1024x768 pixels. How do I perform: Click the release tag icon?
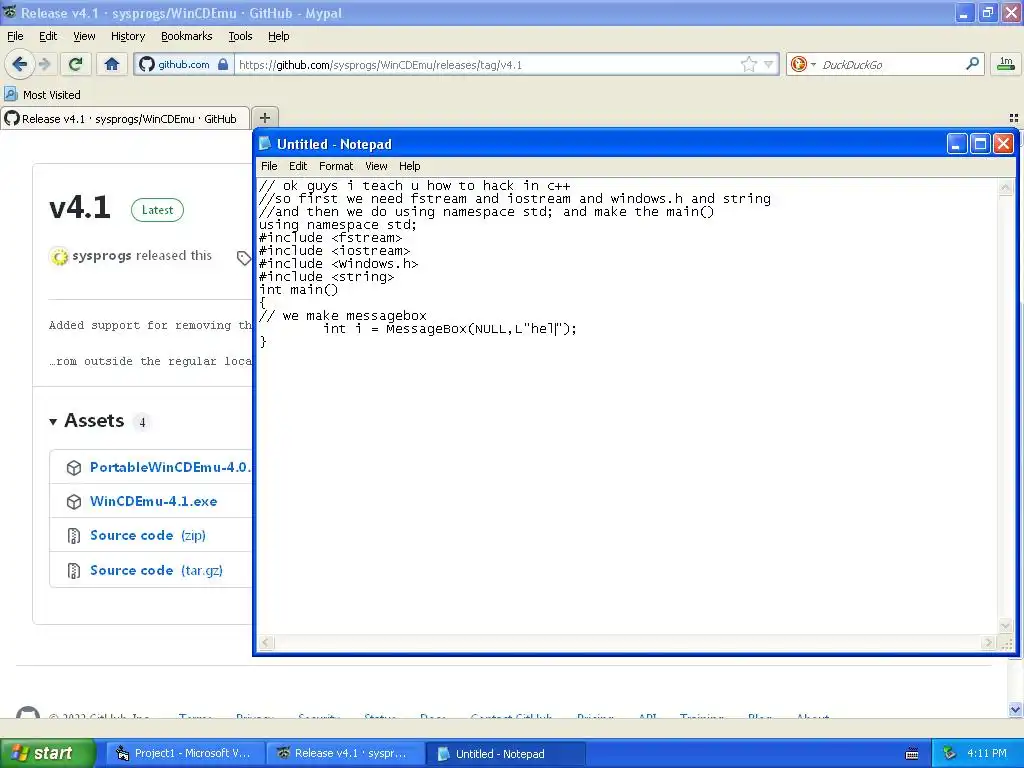point(244,257)
